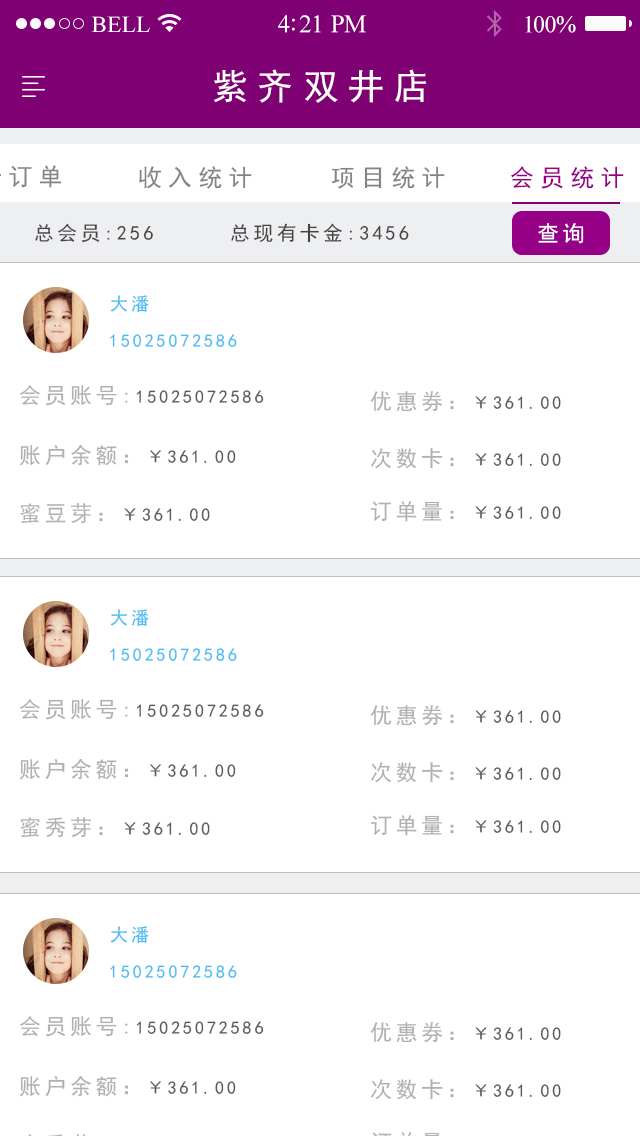640x1136 pixels.
Task: Open the second member's avatar photo
Action: point(56,634)
